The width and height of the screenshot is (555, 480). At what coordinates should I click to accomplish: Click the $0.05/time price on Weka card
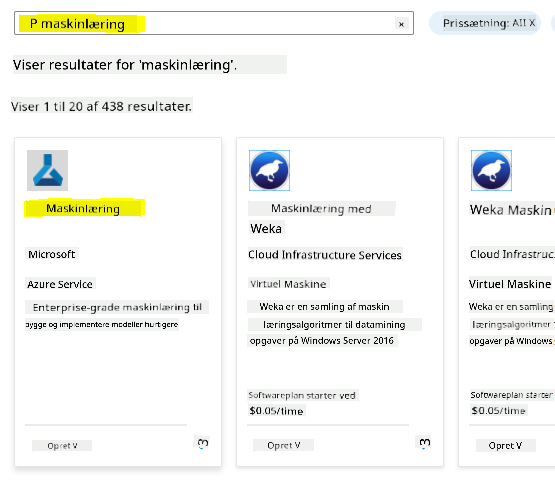coord(276,411)
